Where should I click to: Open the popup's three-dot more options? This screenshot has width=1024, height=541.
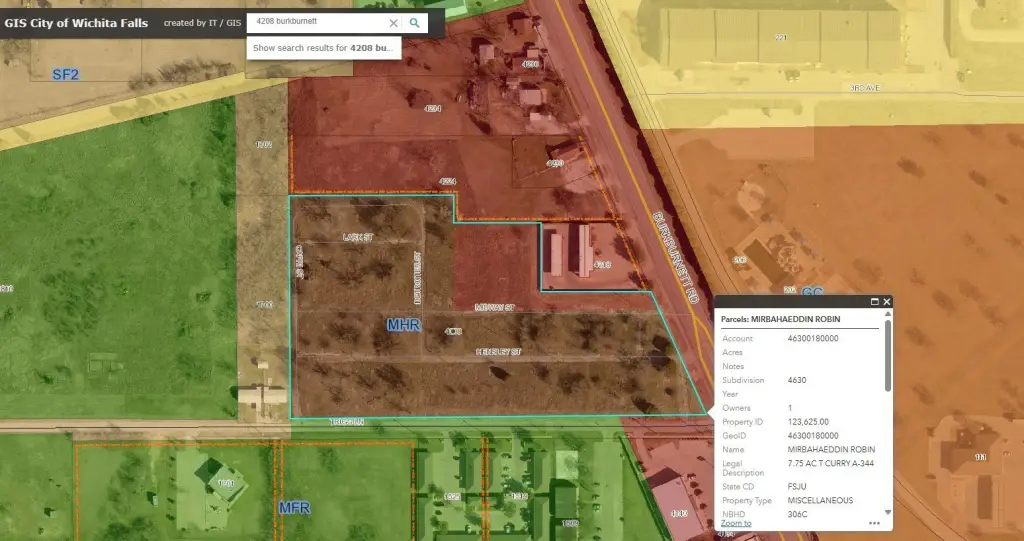tap(874, 523)
